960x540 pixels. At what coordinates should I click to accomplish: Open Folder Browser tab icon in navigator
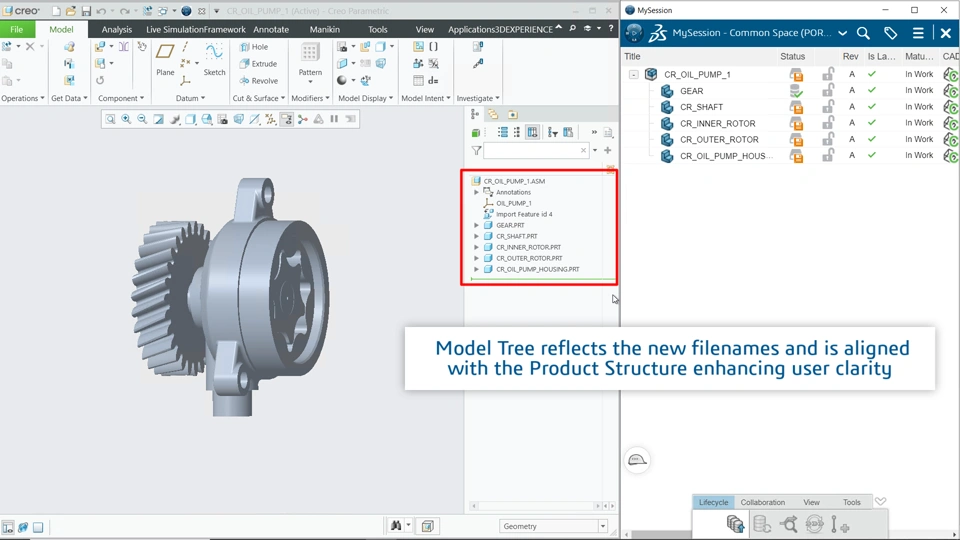(493, 114)
